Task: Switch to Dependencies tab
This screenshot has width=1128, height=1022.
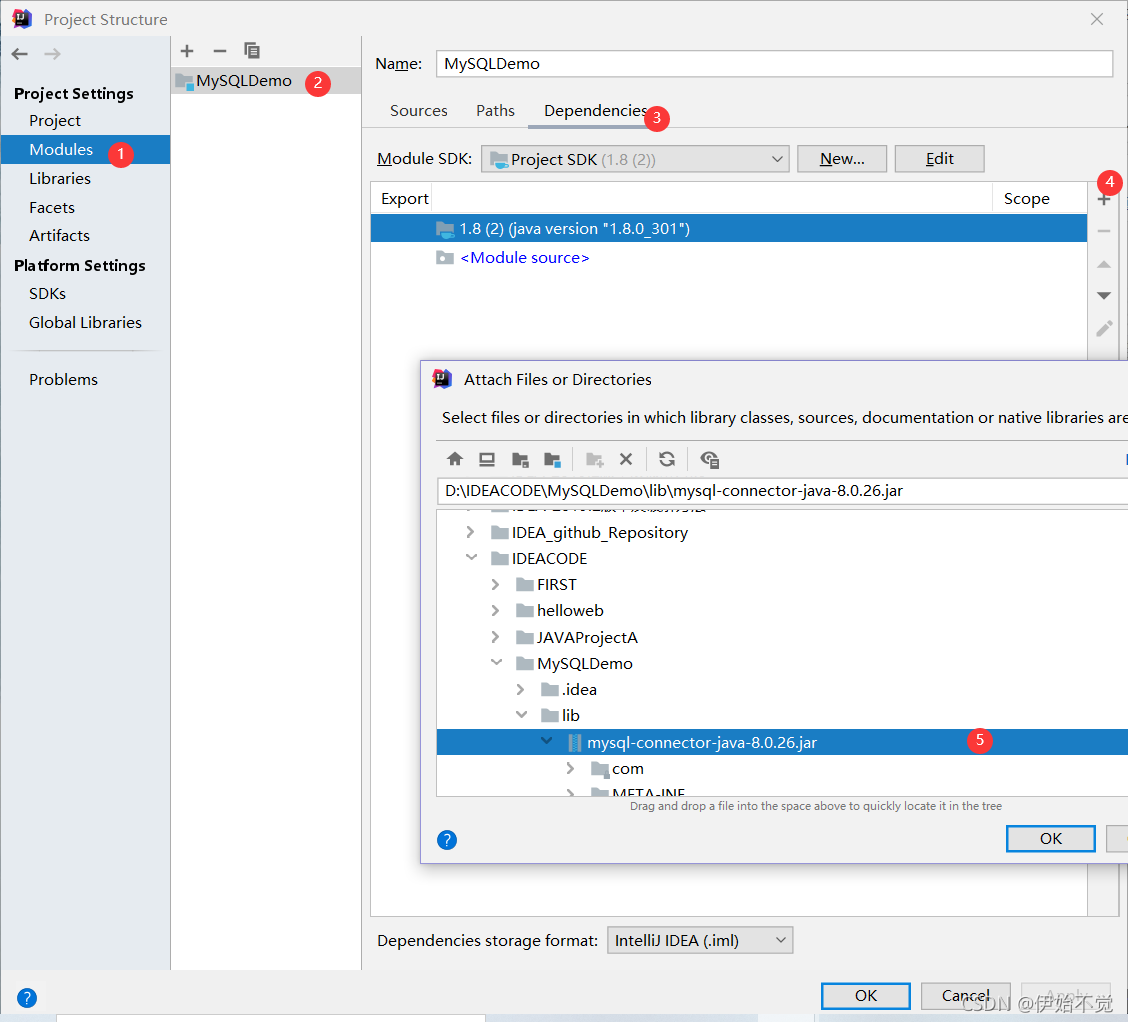Action: (x=595, y=111)
